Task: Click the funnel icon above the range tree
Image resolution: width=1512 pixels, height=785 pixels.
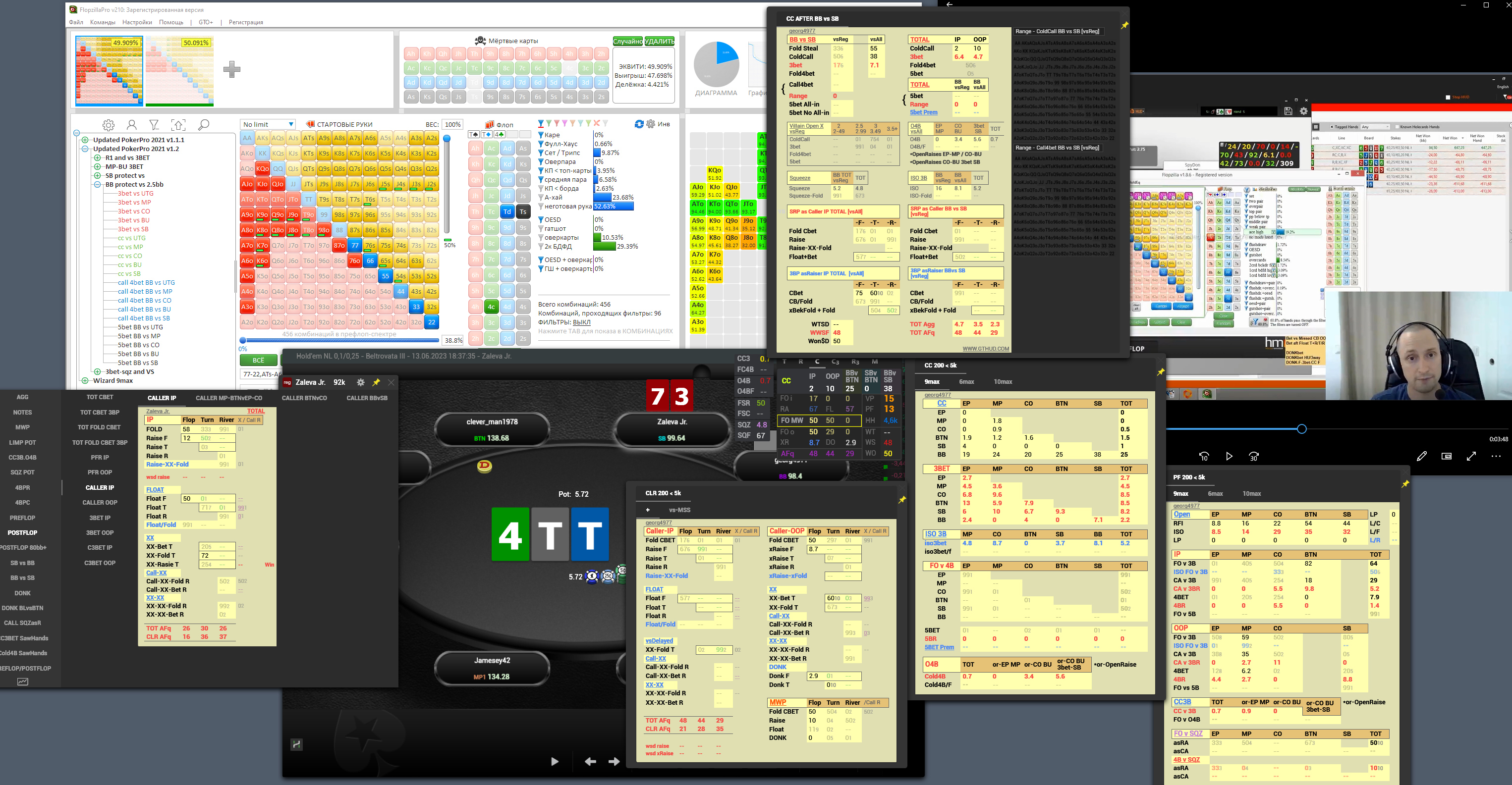Action: [154, 125]
